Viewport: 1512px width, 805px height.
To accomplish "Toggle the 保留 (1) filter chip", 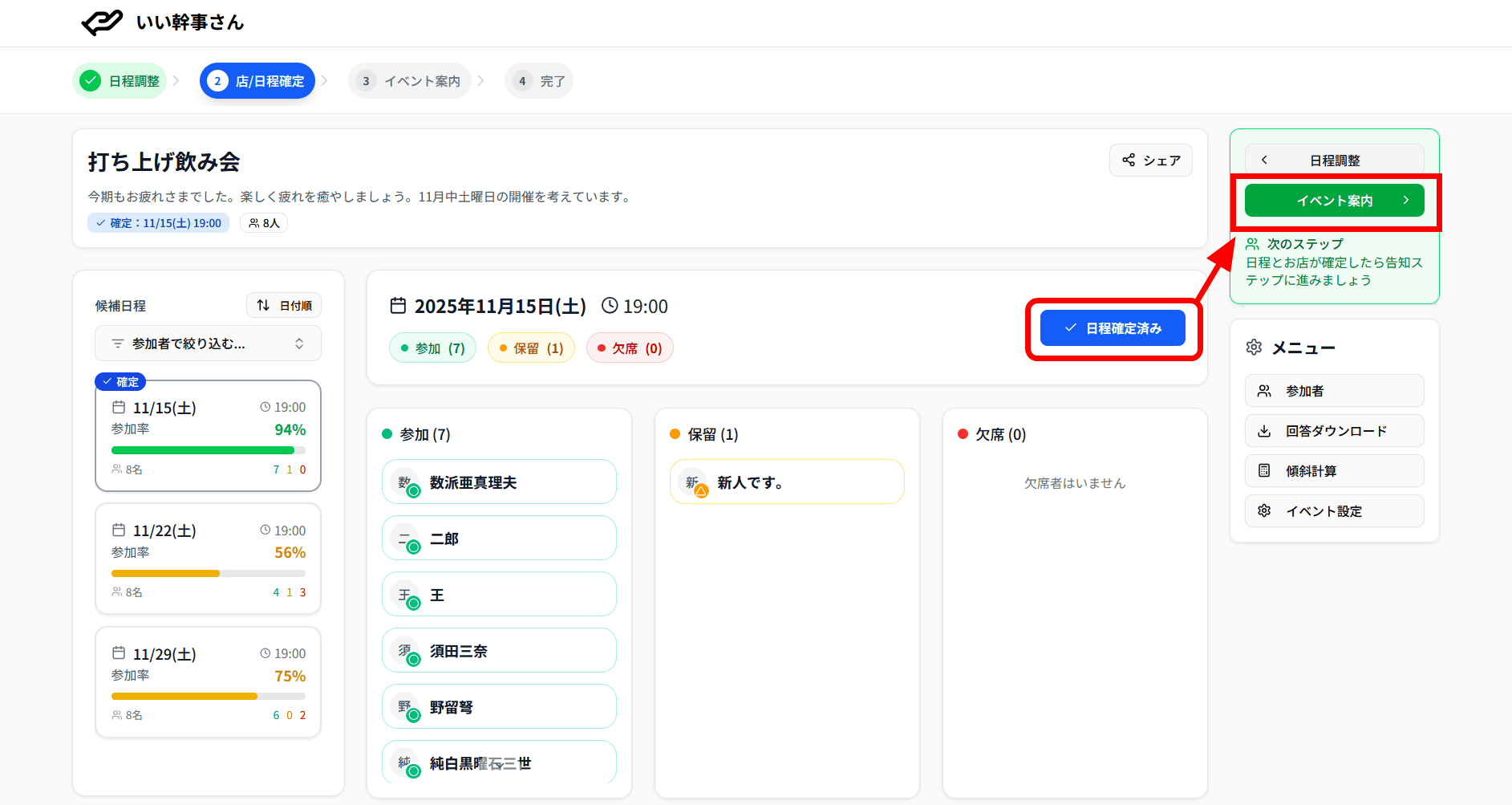I will [x=531, y=348].
